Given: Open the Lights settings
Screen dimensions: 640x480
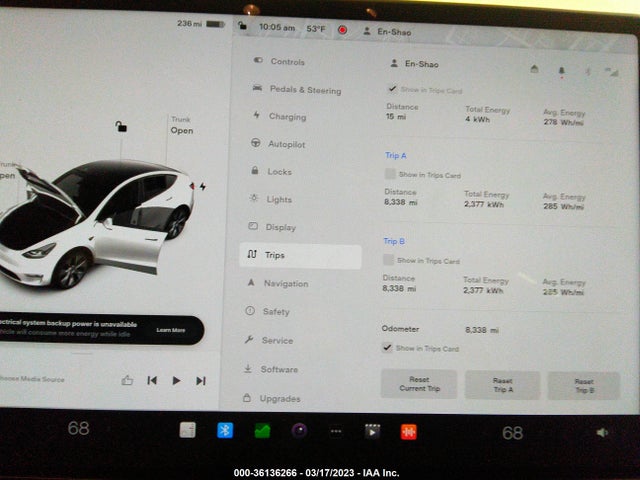Looking at the screenshot, I should coord(271,199).
